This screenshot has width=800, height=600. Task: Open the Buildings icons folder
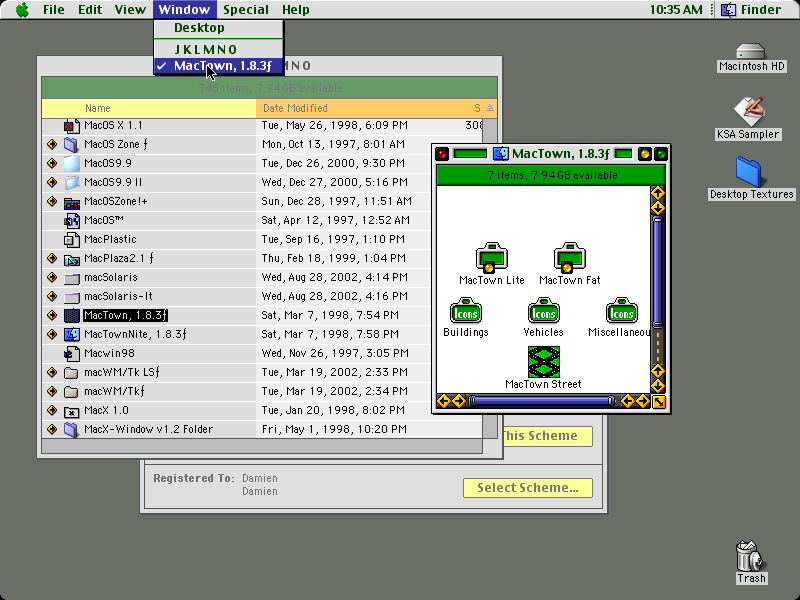point(465,310)
